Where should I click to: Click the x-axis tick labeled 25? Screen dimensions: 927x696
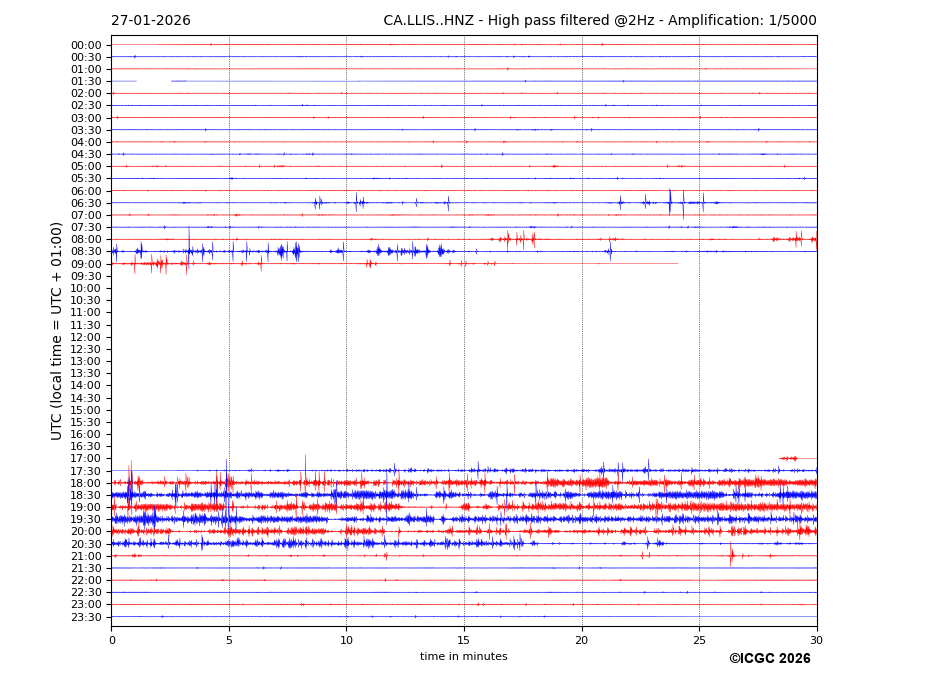pos(699,640)
